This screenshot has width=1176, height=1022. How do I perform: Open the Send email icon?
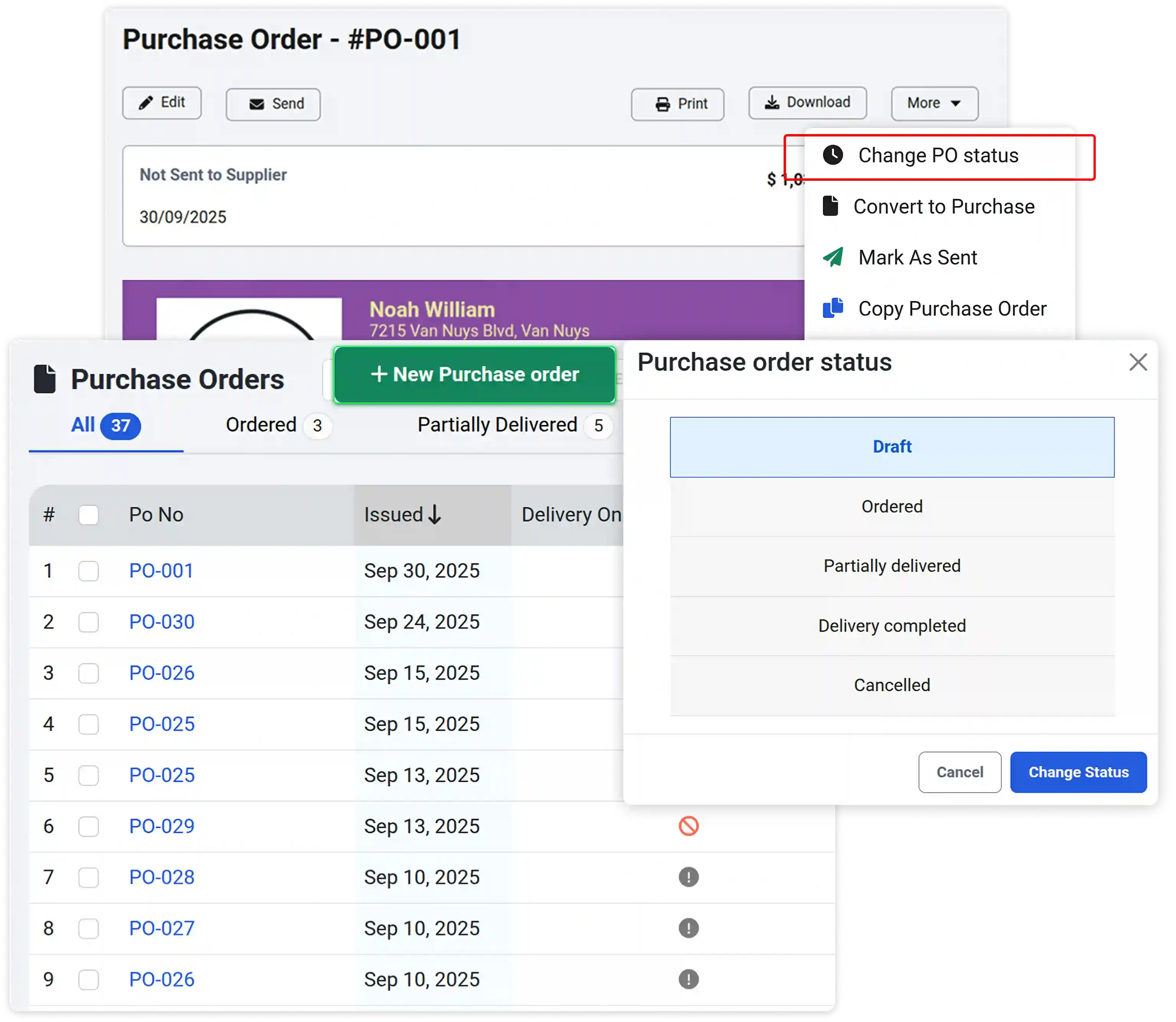(256, 104)
